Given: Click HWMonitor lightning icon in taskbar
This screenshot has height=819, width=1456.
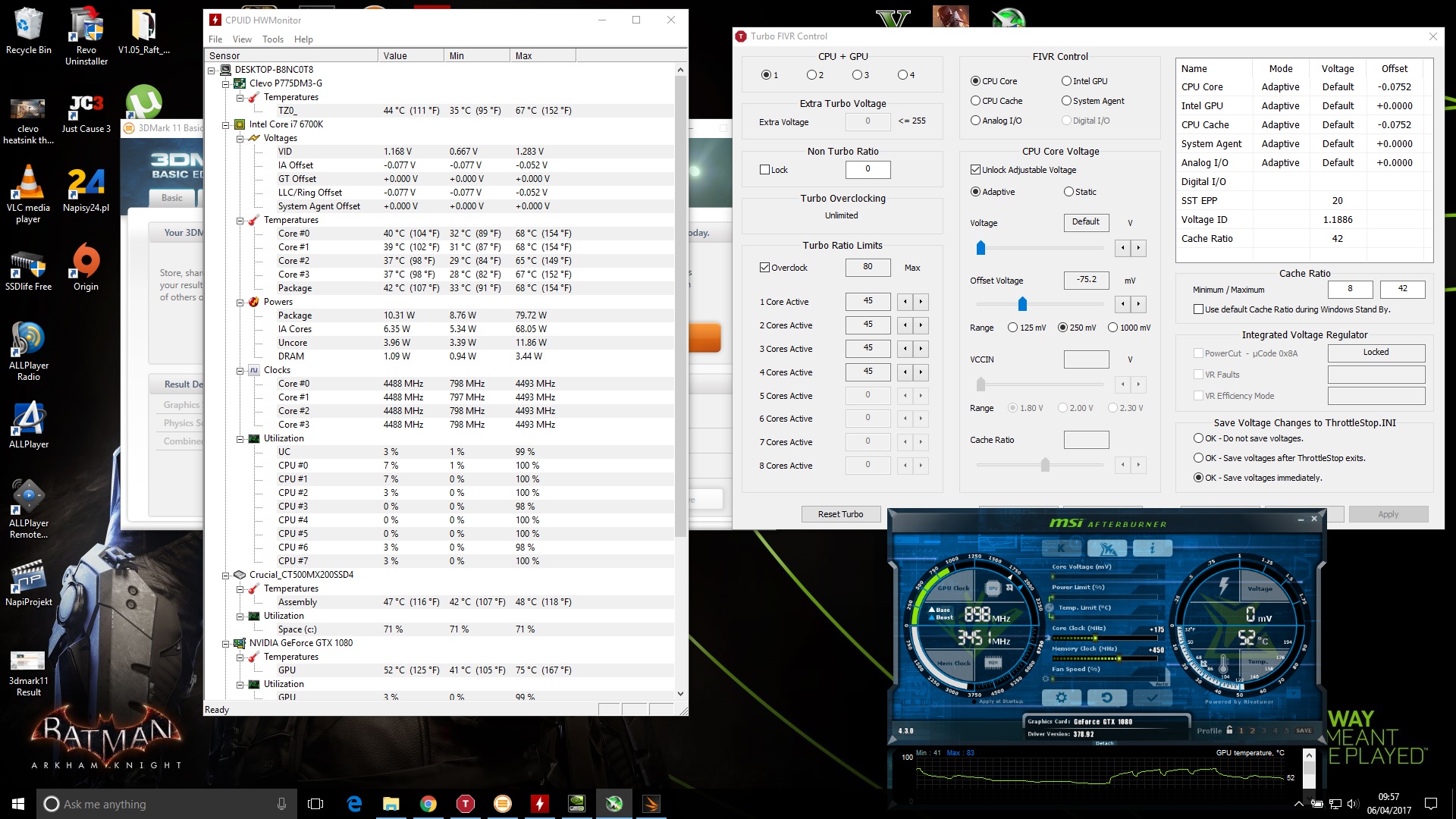Looking at the screenshot, I should tap(540, 804).
